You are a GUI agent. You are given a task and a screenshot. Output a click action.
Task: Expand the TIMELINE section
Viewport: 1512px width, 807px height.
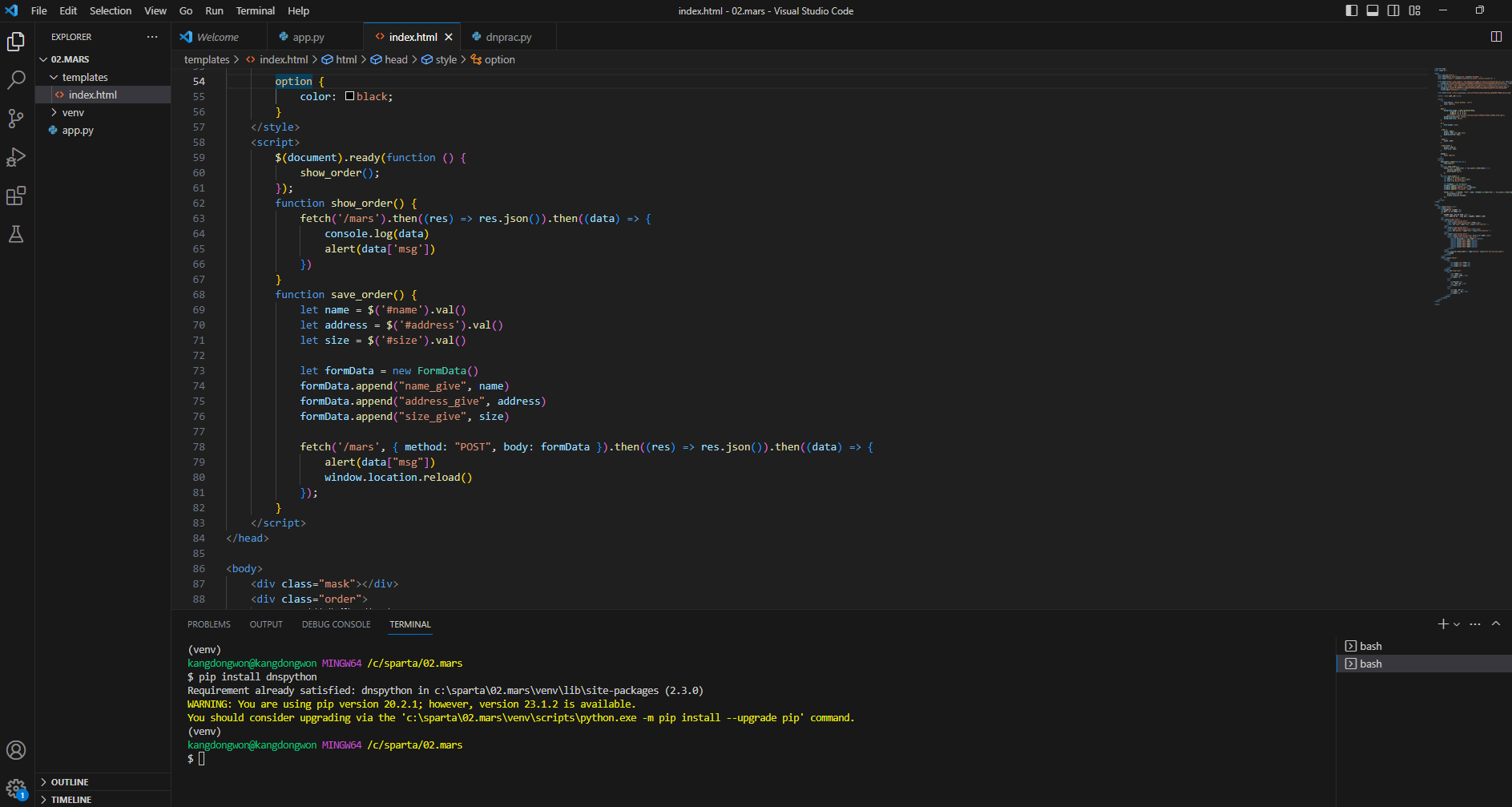[x=71, y=800]
